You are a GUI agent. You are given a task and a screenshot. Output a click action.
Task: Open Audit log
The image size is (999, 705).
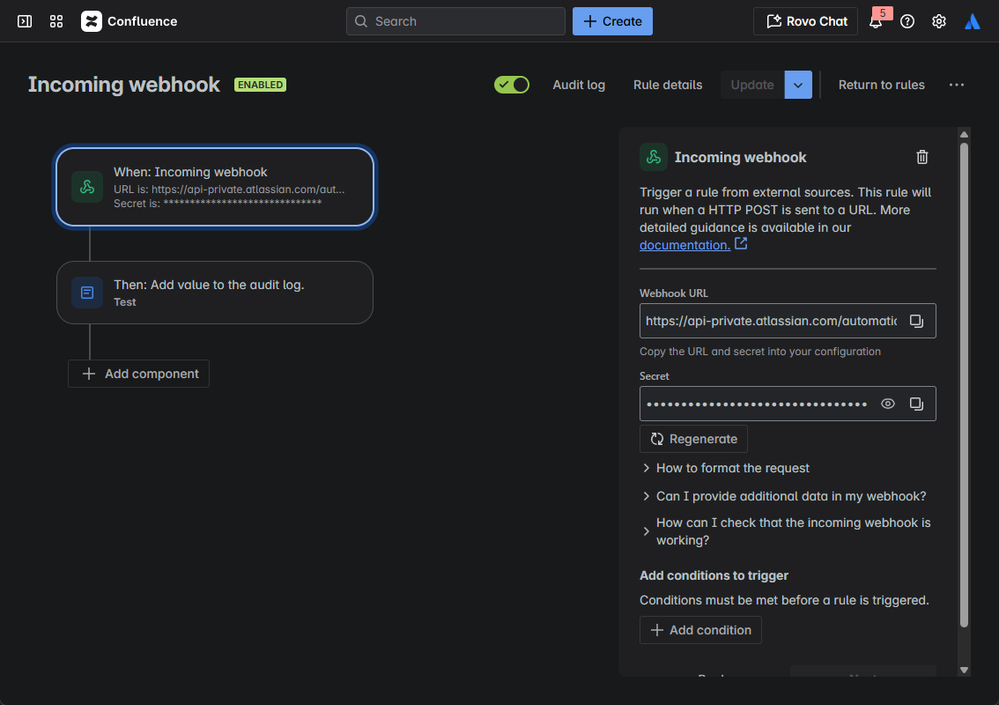(x=579, y=85)
